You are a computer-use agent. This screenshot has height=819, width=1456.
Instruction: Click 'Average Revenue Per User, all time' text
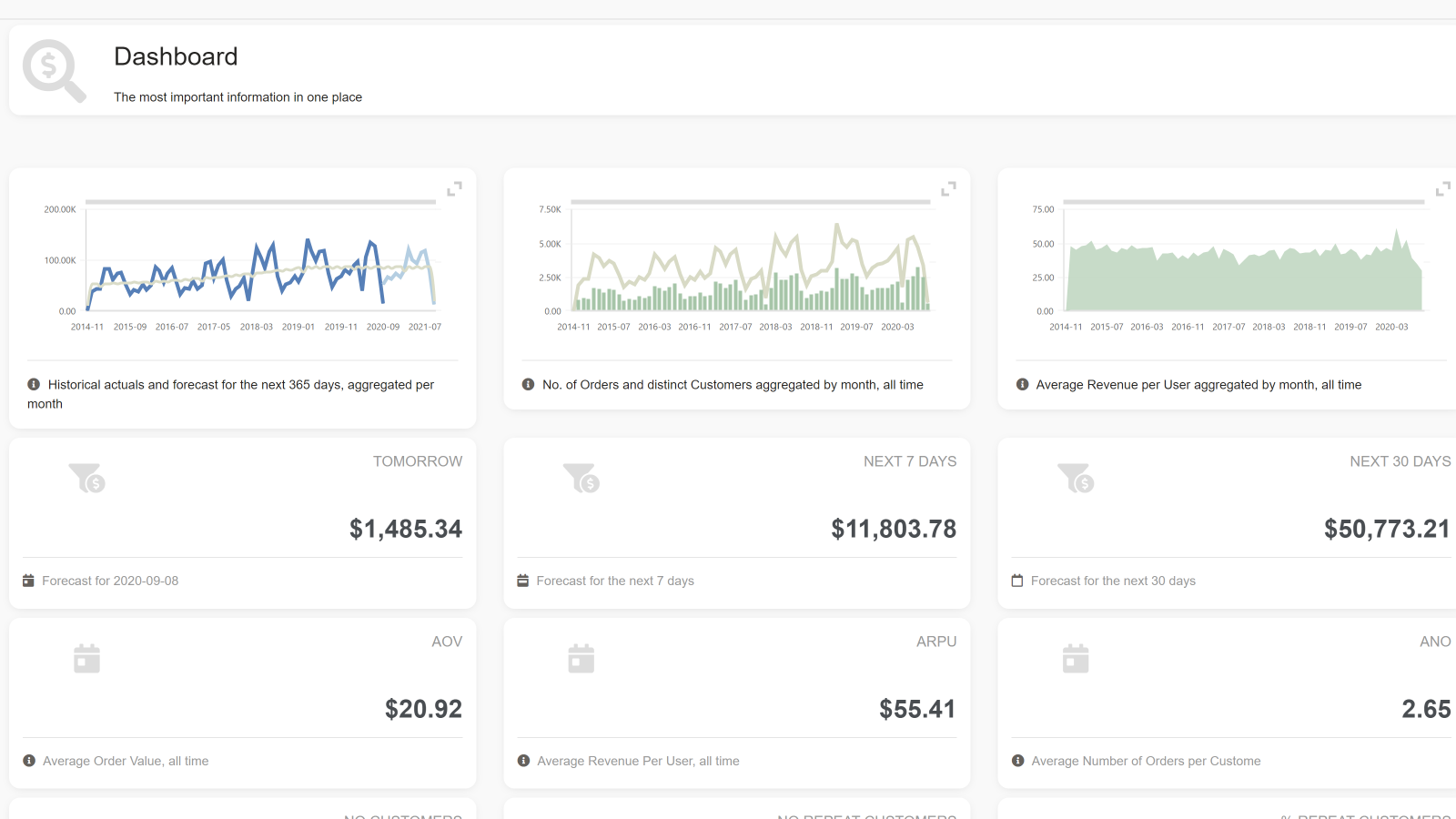638,761
